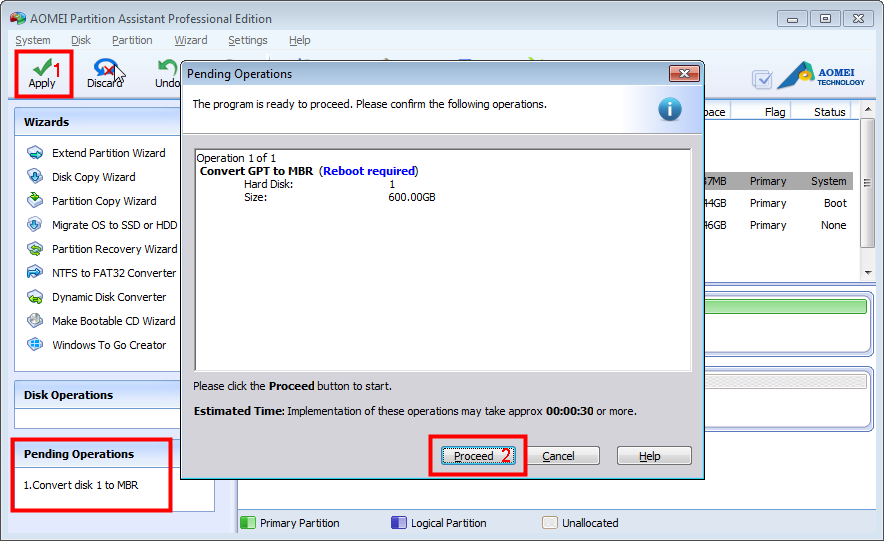
Task: Choose Partition Recovery Wizard label
Action: point(114,249)
